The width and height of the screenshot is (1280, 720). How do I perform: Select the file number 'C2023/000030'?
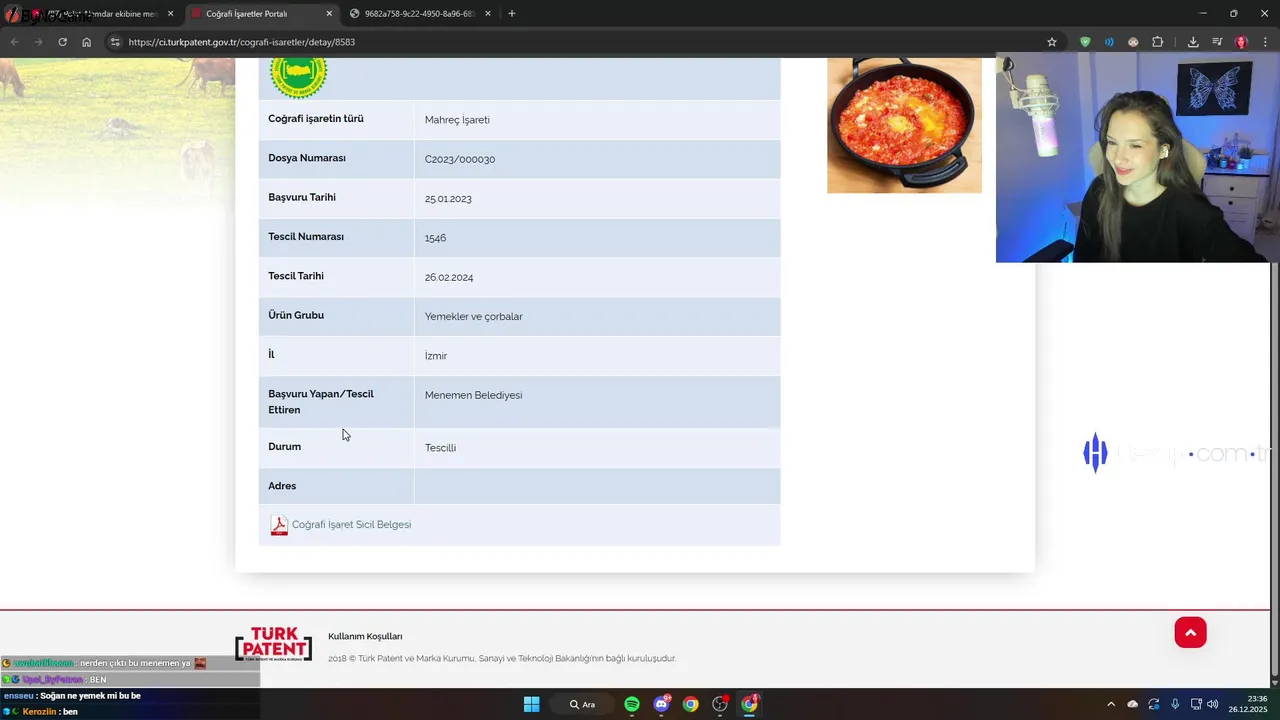tap(460, 159)
